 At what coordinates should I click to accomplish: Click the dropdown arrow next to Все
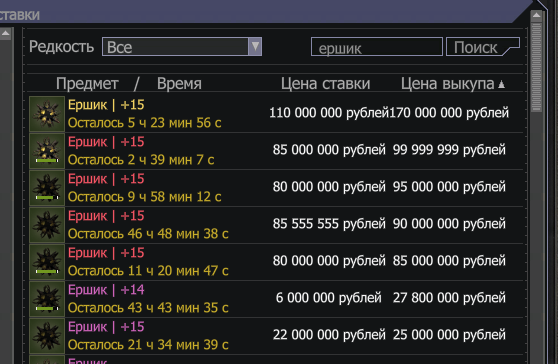tap(255, 47)
